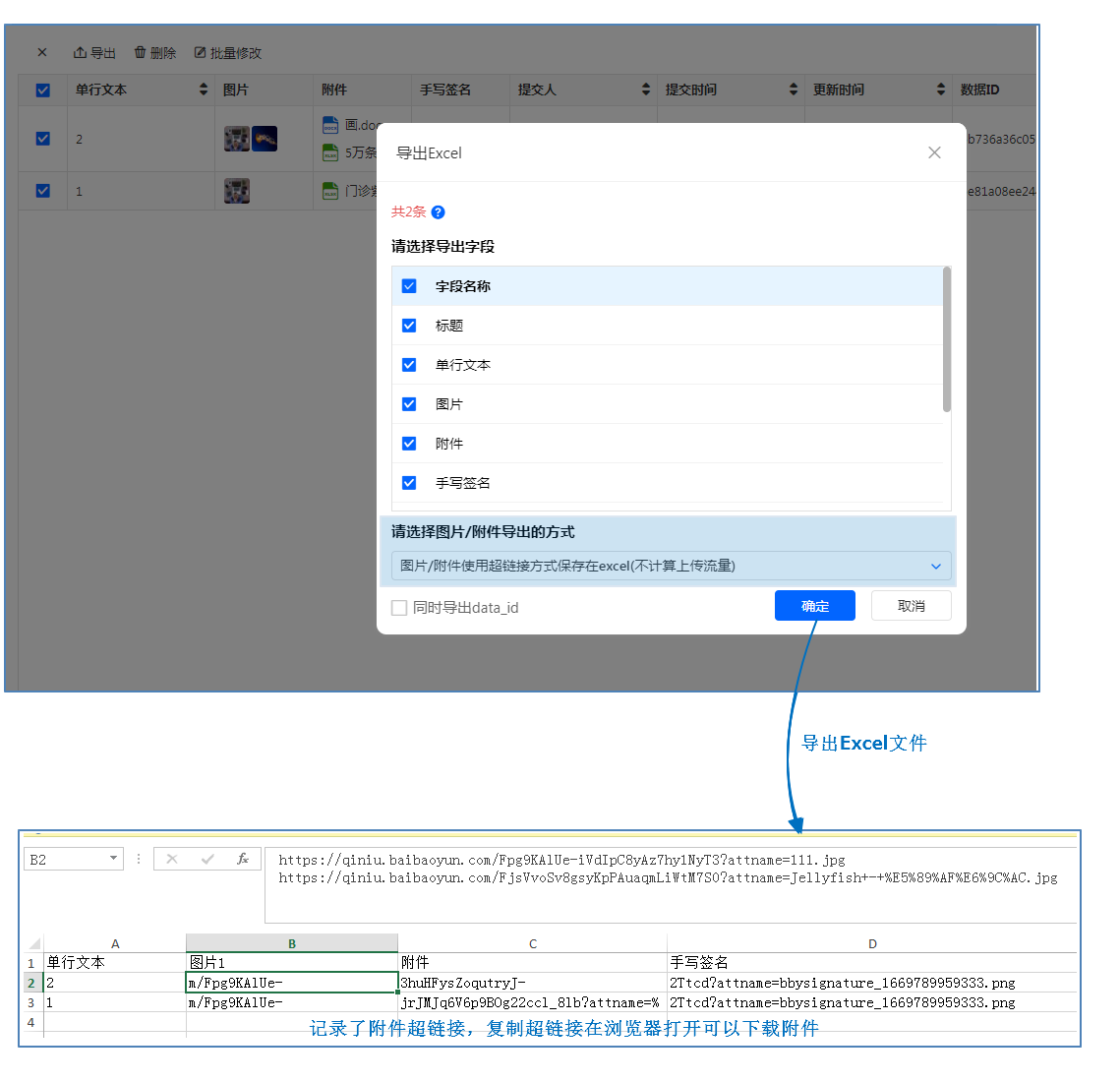The width and height of the screenshot is (1120, 1083).
Task: Click the blue help question mark icon
Action: point(439,212)
